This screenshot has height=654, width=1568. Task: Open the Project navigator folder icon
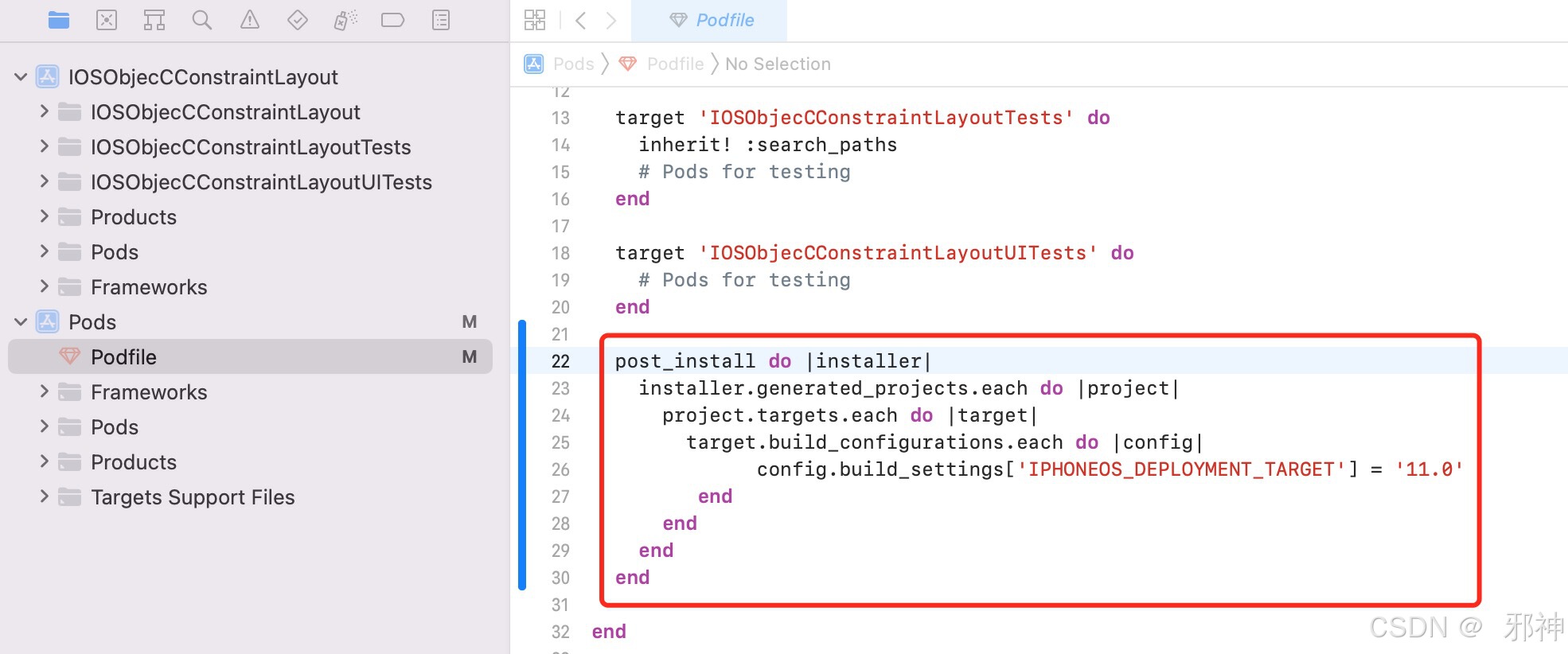(x=59, y=20)
